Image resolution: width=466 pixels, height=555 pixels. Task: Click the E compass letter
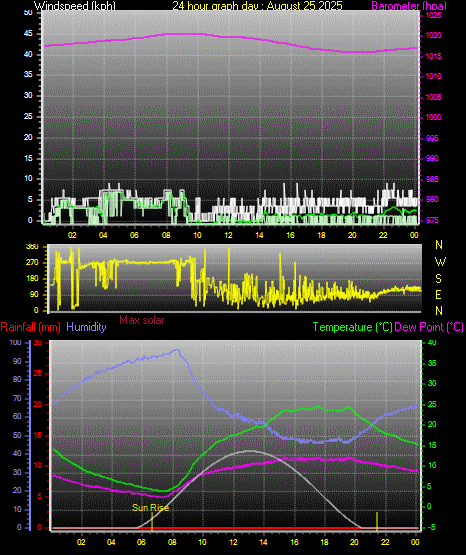[x=438, y=294]
